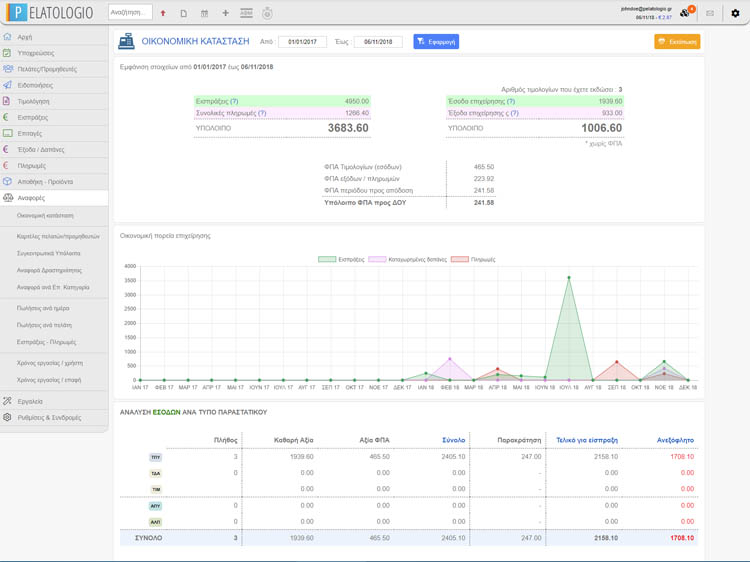
Task: Click the paper plane icon beside Ειδοποιήσεις
Action: [7, 85]
